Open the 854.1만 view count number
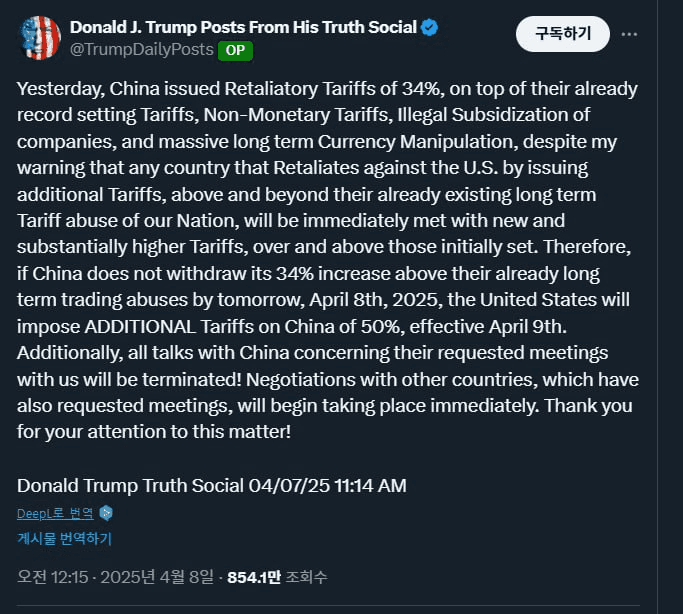The height and width of the screenshot is (614, 683). (254, 577)
